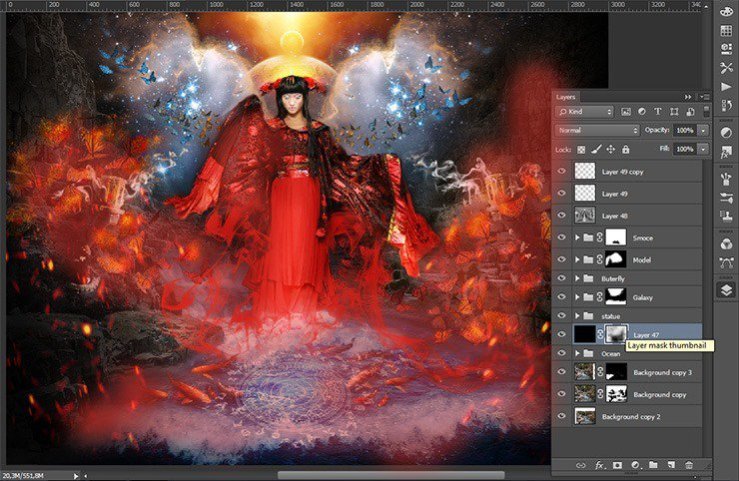
Task: Filter layers by smart objects icon
Action: pos(690,112)
